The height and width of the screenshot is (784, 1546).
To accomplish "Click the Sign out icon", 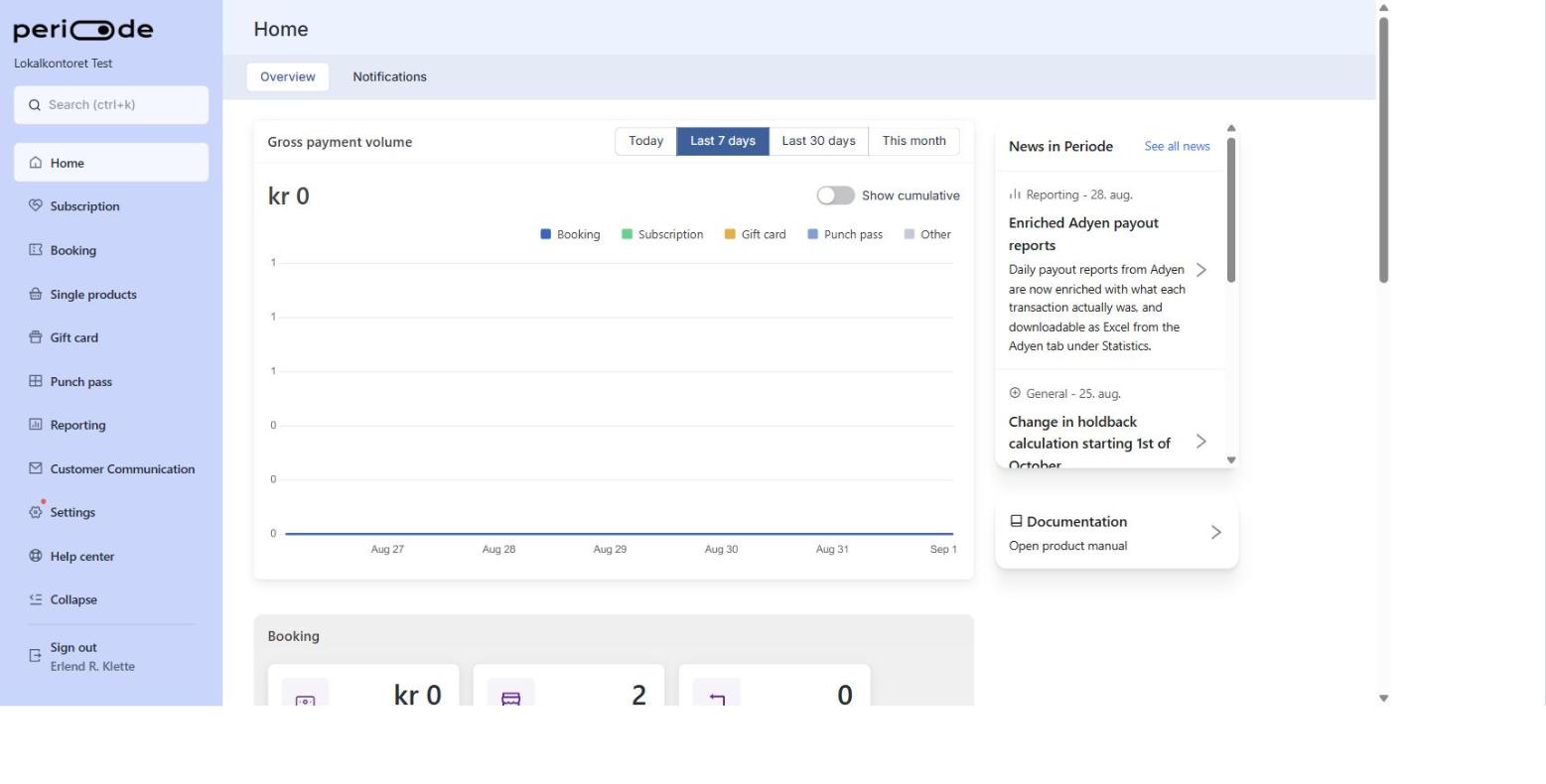I will 36,656.
